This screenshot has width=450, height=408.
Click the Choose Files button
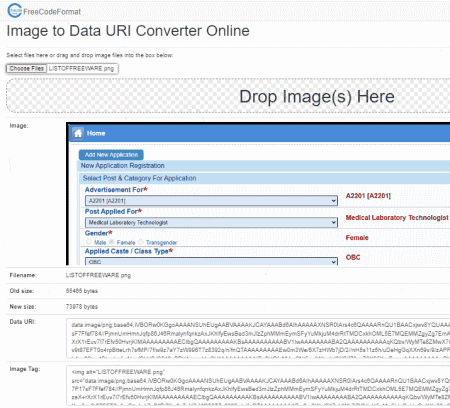pos(26,68)
